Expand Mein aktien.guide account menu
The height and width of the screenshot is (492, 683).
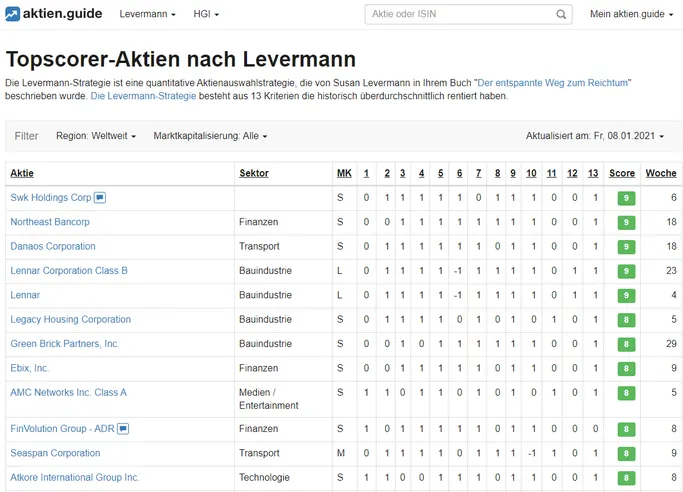(x=631, y=14)
